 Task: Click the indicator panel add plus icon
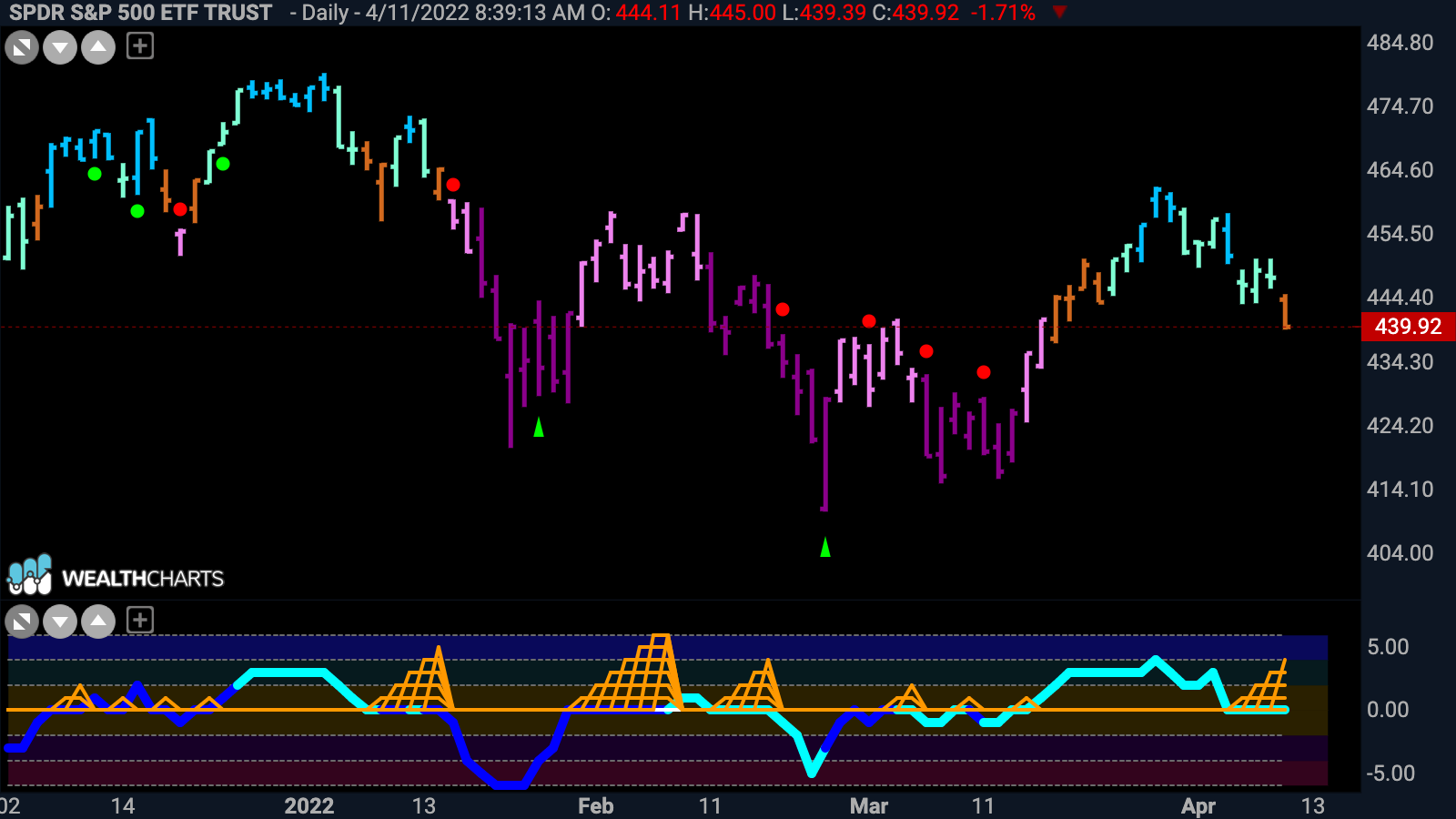coord(140,621)
